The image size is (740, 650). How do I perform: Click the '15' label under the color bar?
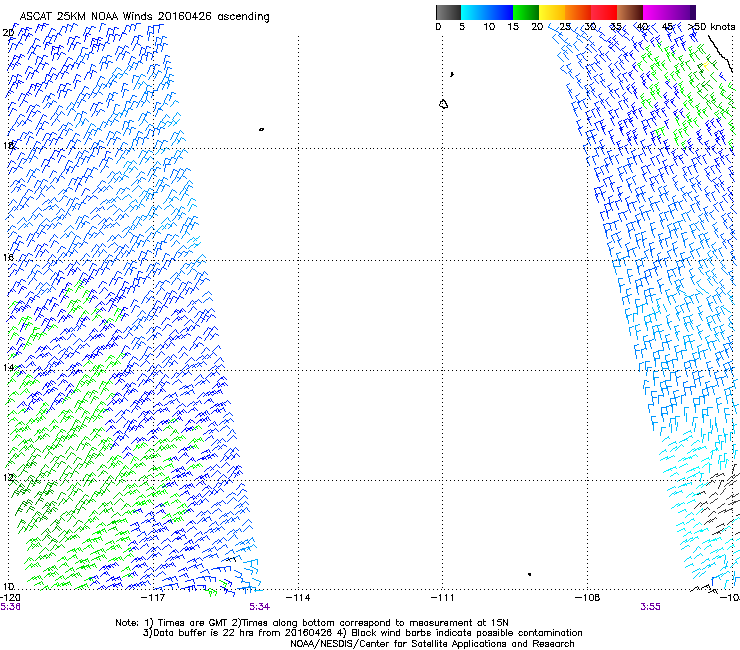click(x=513, y=27)
